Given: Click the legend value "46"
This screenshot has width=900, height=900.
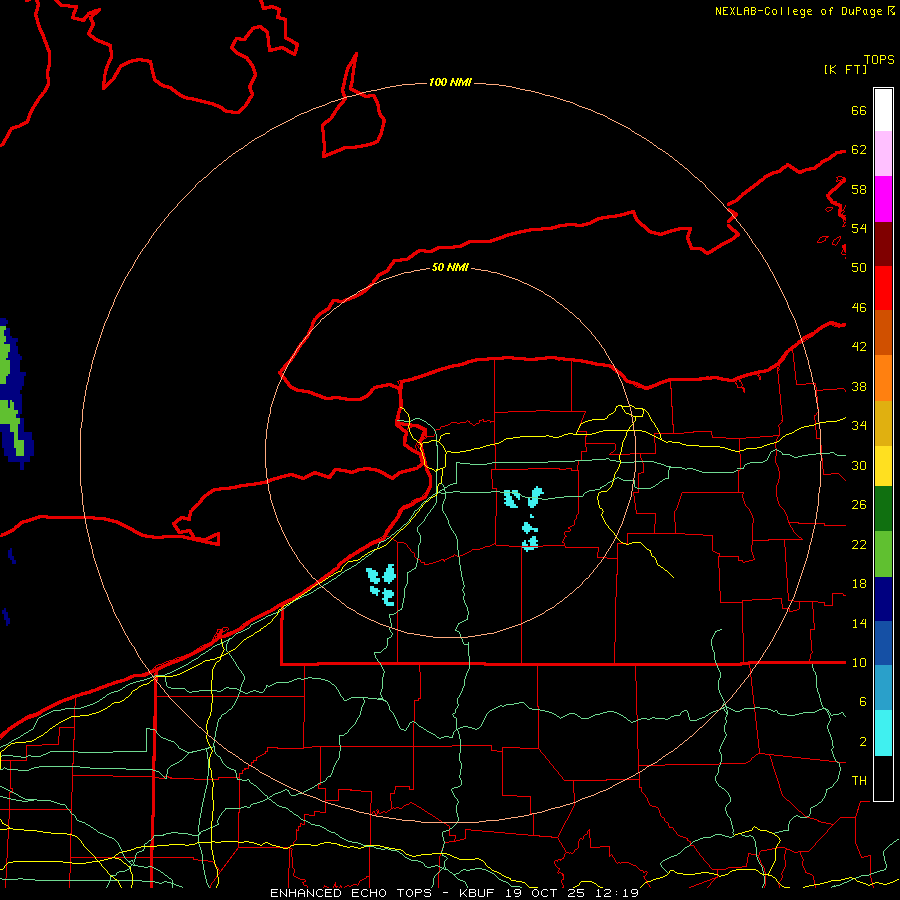Looking at the screenshot, I should pos(859,308).
